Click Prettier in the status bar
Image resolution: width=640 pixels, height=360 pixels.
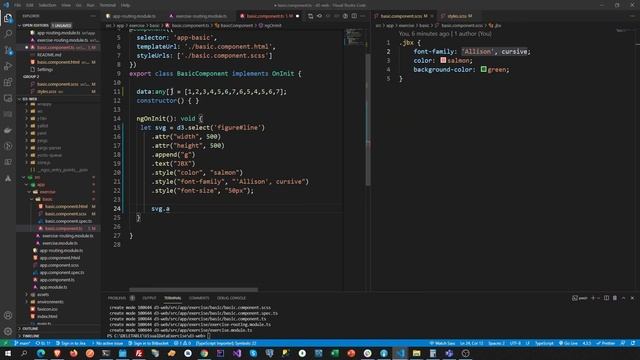pyautogui.click(x=606, y=343)
